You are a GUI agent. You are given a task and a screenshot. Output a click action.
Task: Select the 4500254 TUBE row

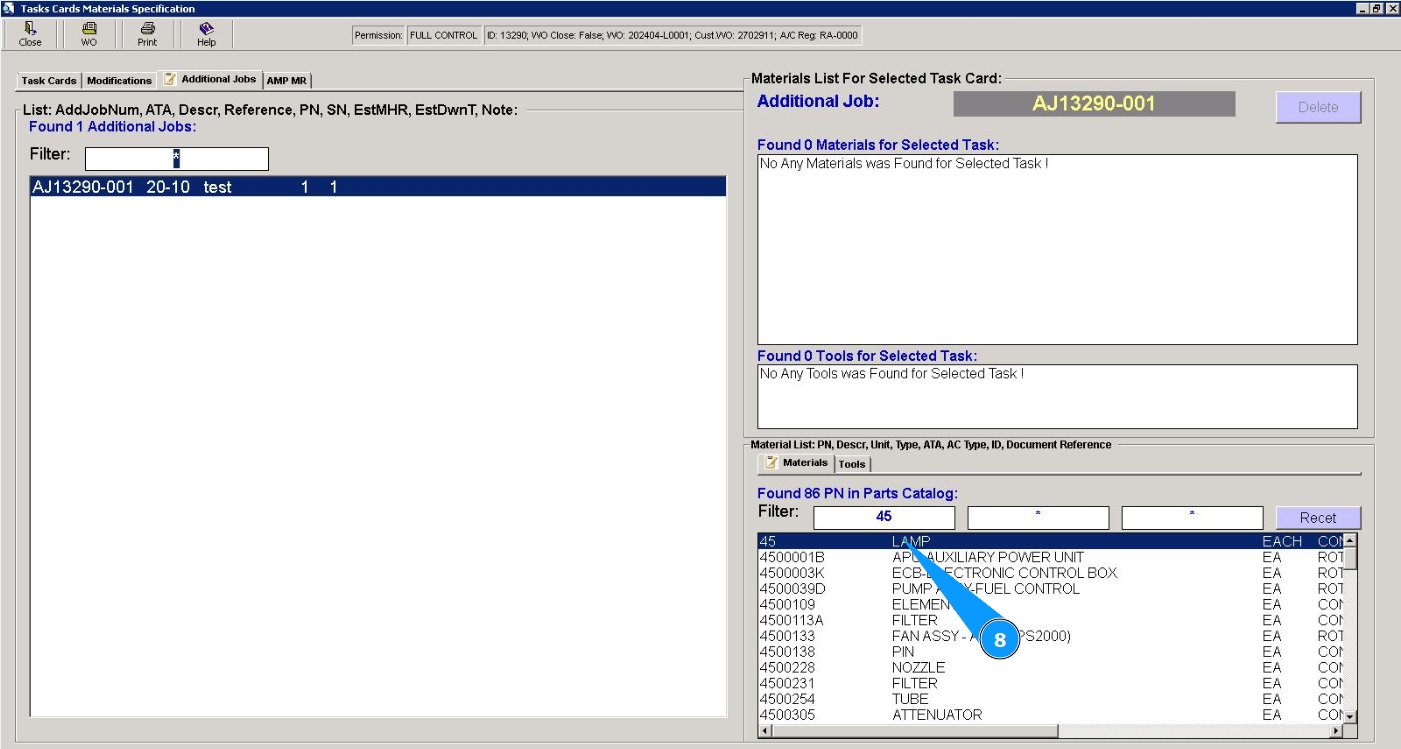[x=1050, y=699]
